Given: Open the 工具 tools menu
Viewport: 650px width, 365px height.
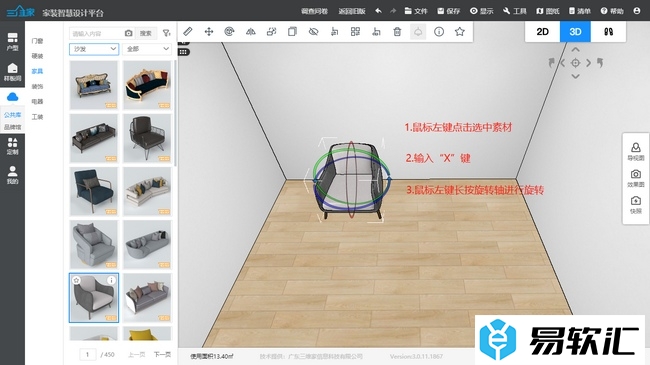Looking at the screenshot, I should tap(514, 11).
